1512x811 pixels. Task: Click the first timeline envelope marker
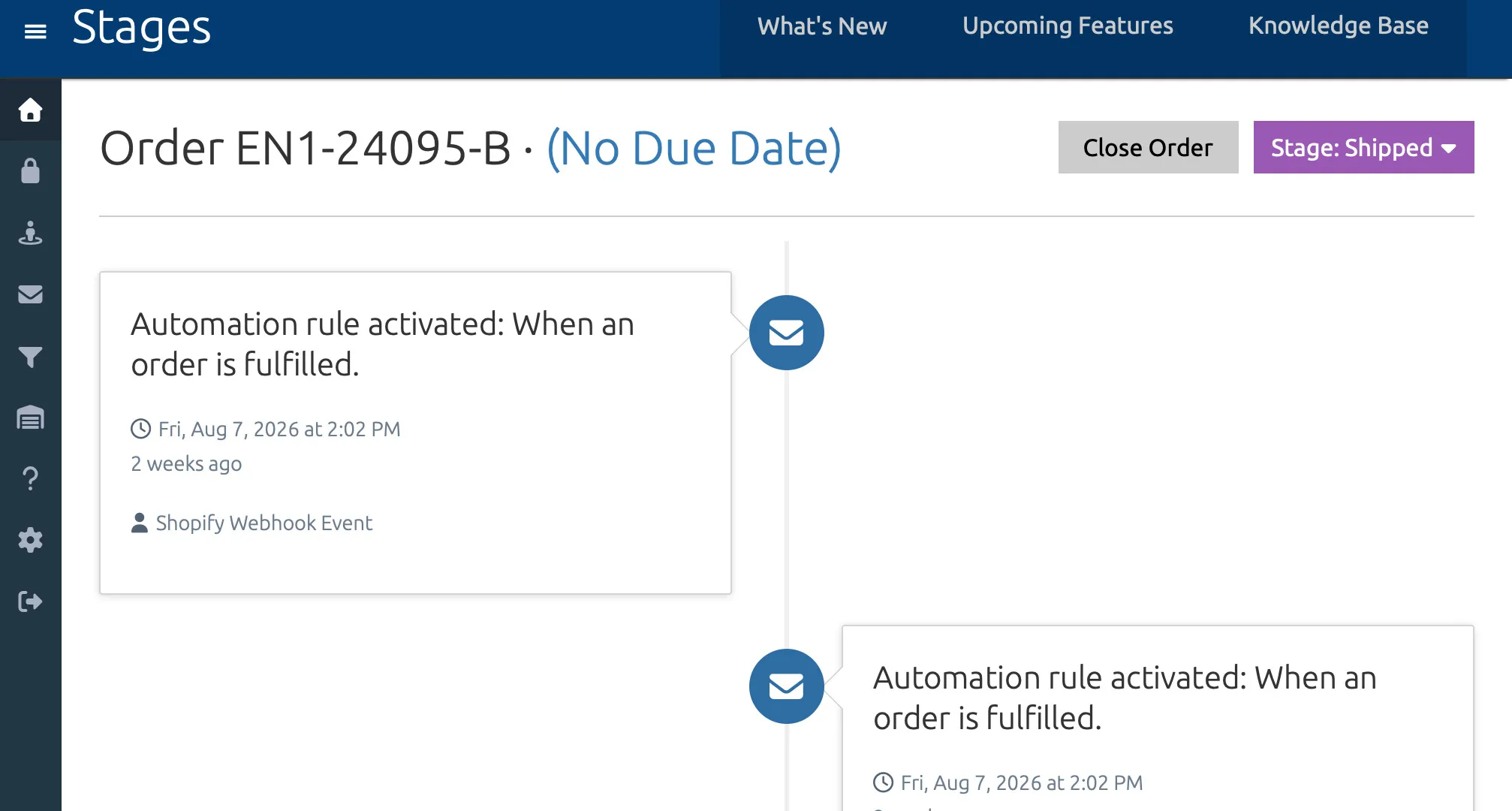(786, 333)
